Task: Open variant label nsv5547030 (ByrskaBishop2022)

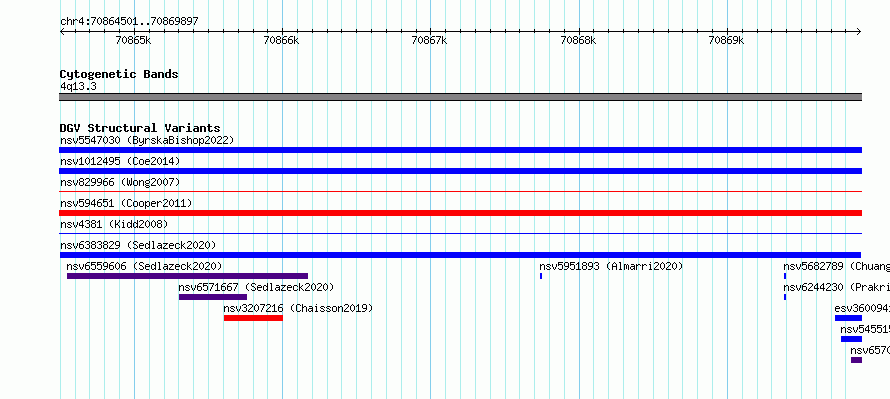Action: [x=147, y=140]
